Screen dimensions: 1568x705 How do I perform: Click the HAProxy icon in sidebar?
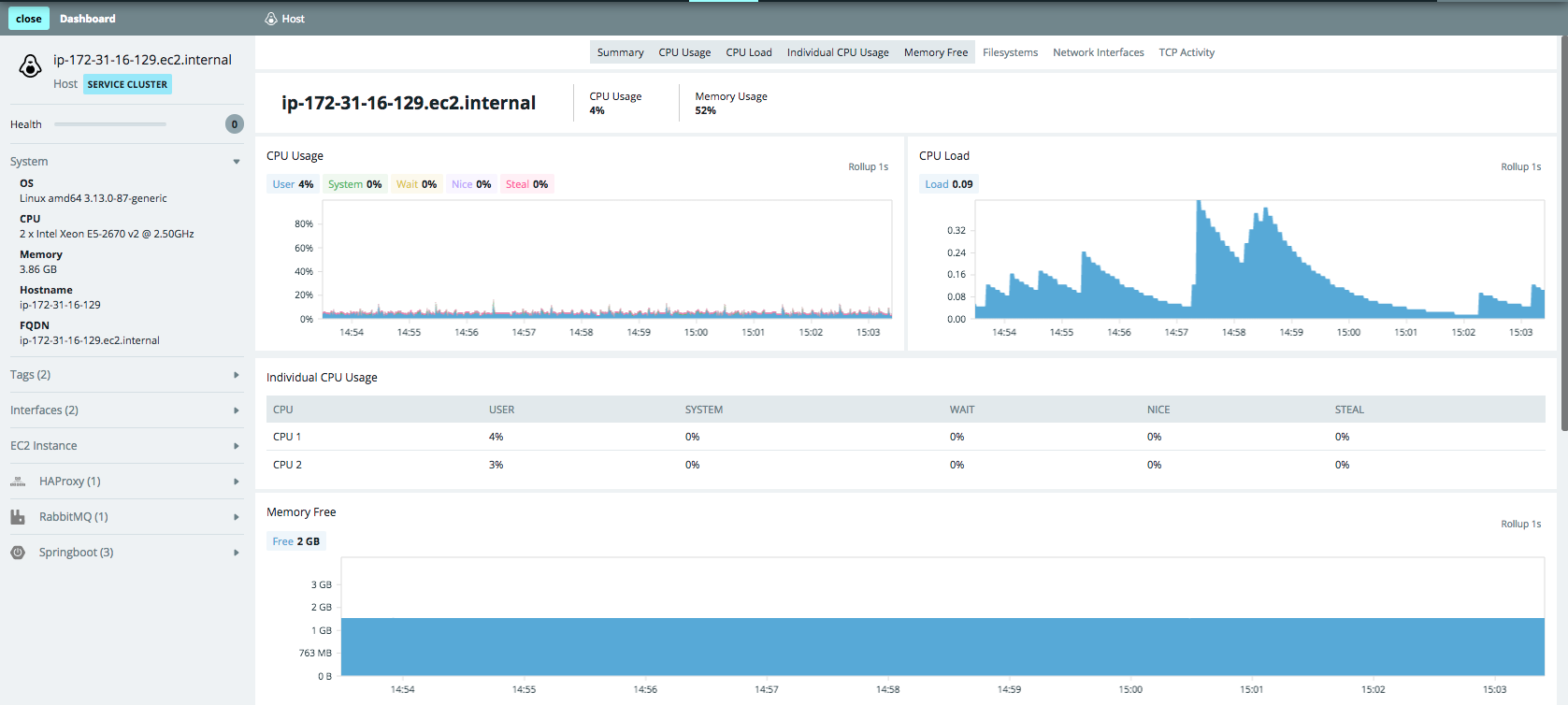tap(18, 482)
